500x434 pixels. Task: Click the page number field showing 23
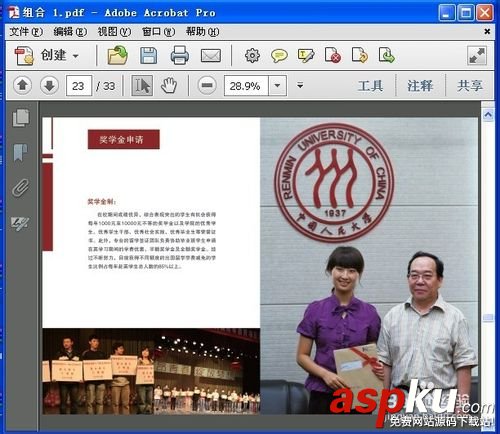[x=79, y=86]
